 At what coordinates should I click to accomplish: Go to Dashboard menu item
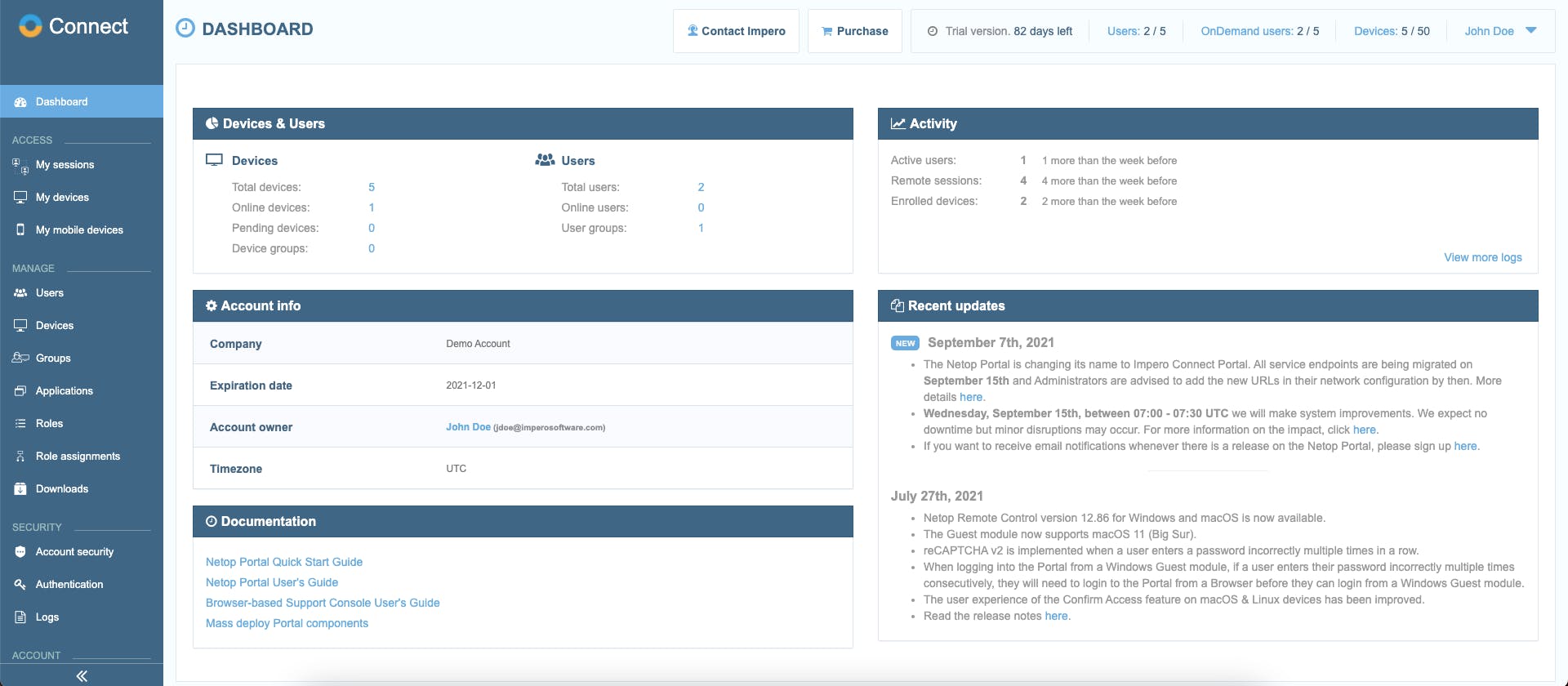82,101
